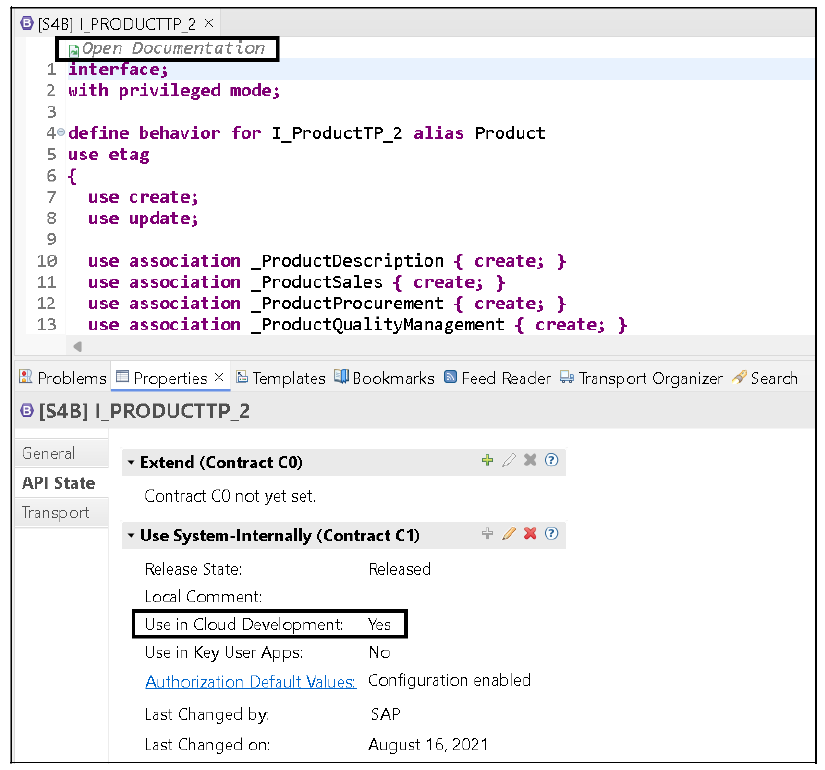825x770 pixels.
Task: Open the Templates view icon
Action: point(243,378)
